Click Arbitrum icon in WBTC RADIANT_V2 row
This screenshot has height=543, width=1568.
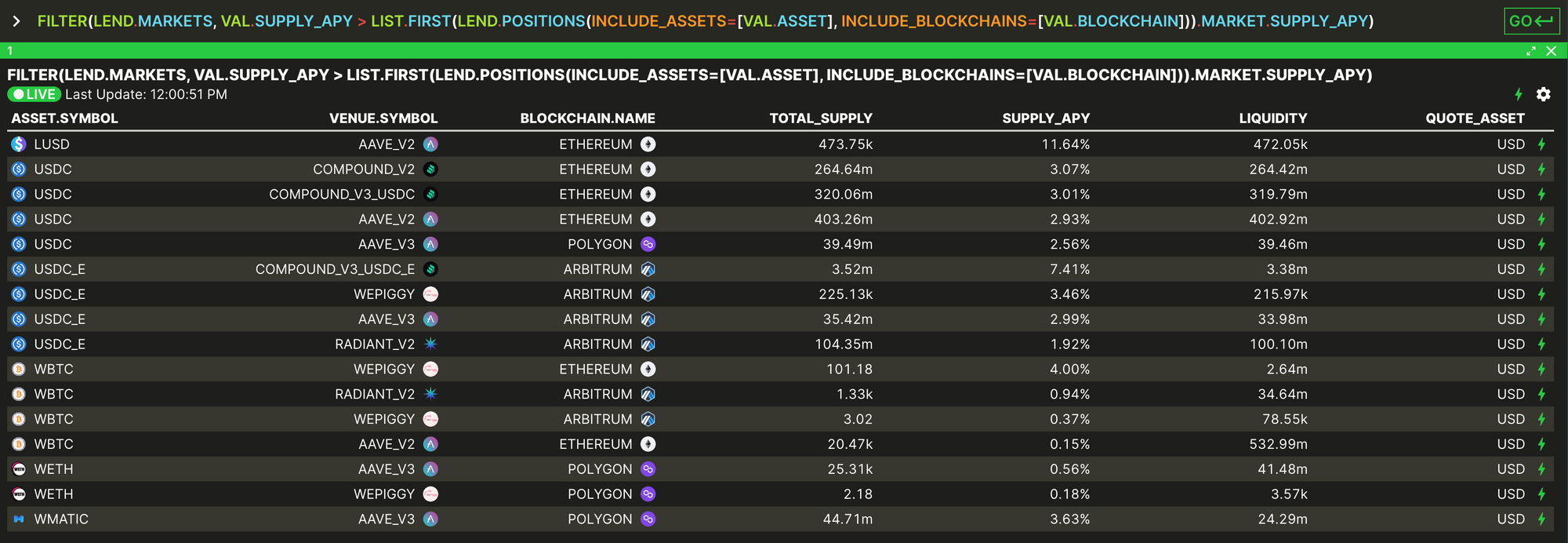[x=648, y=394]
